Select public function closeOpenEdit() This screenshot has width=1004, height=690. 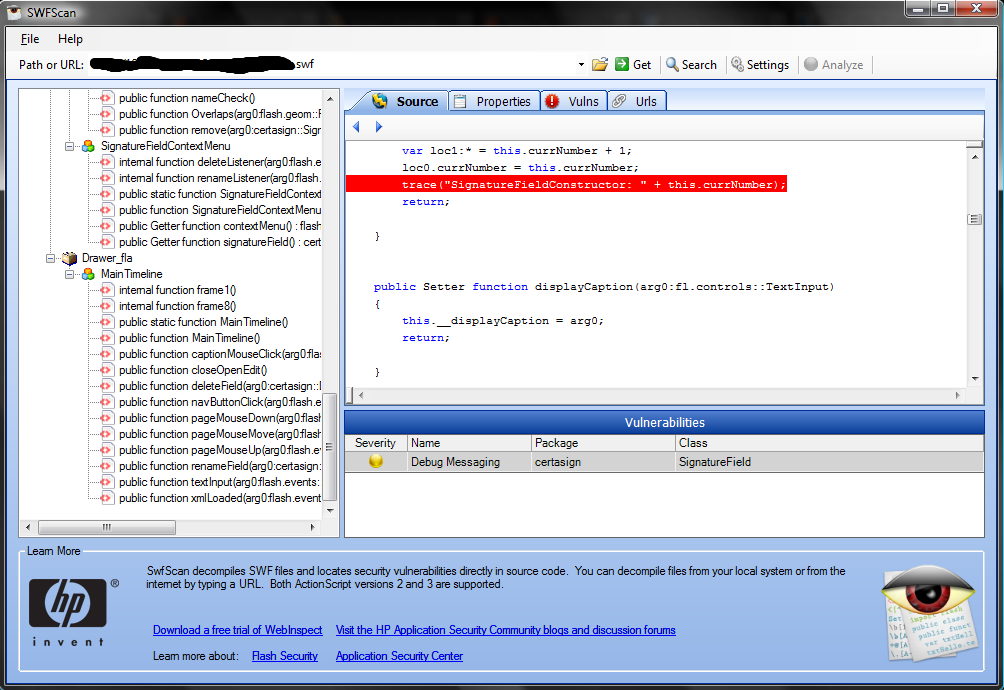pyautogui.click(x=193, y=370)
